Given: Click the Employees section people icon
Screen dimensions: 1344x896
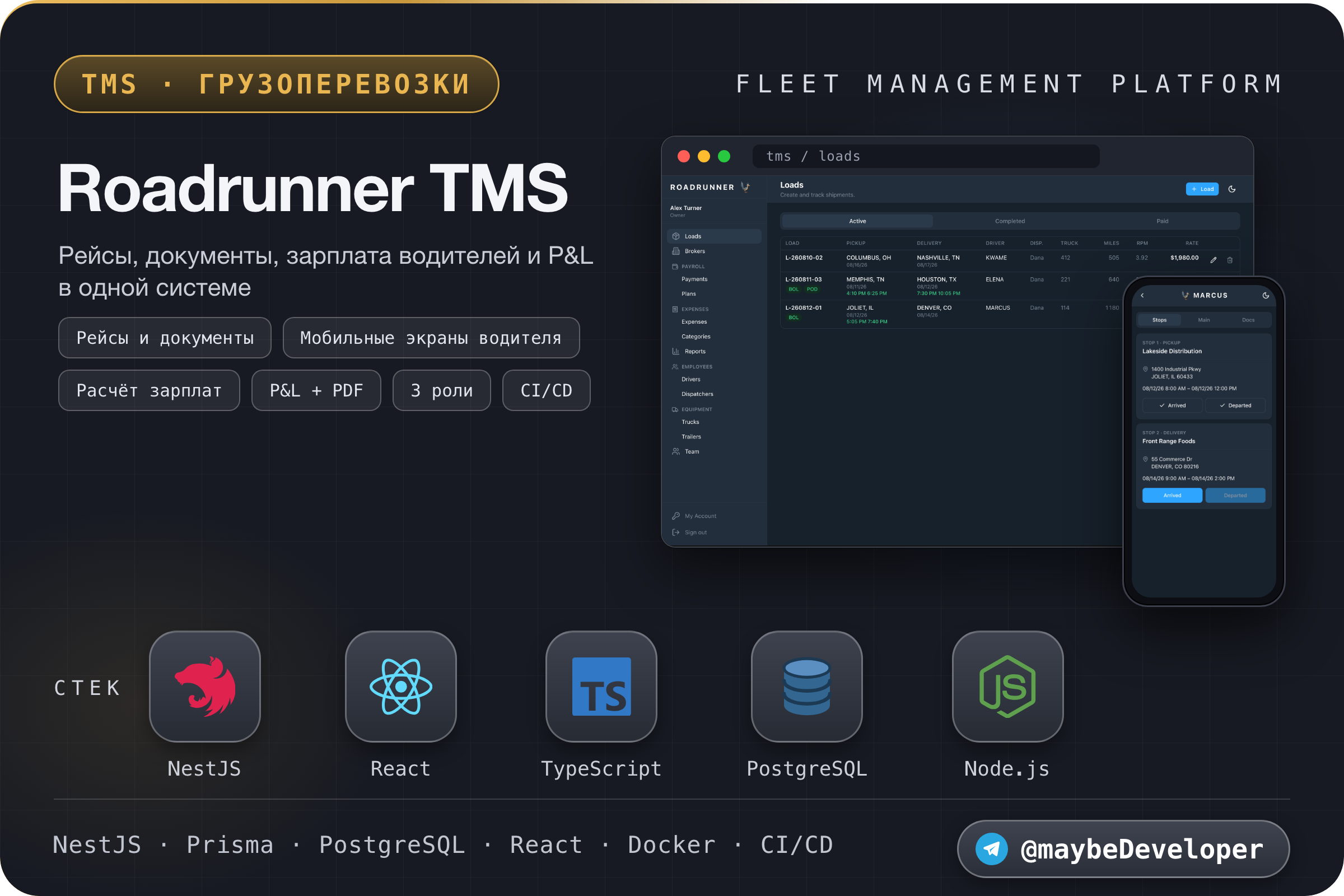Looking at the screenshot, I should click(x=675, y=367).
